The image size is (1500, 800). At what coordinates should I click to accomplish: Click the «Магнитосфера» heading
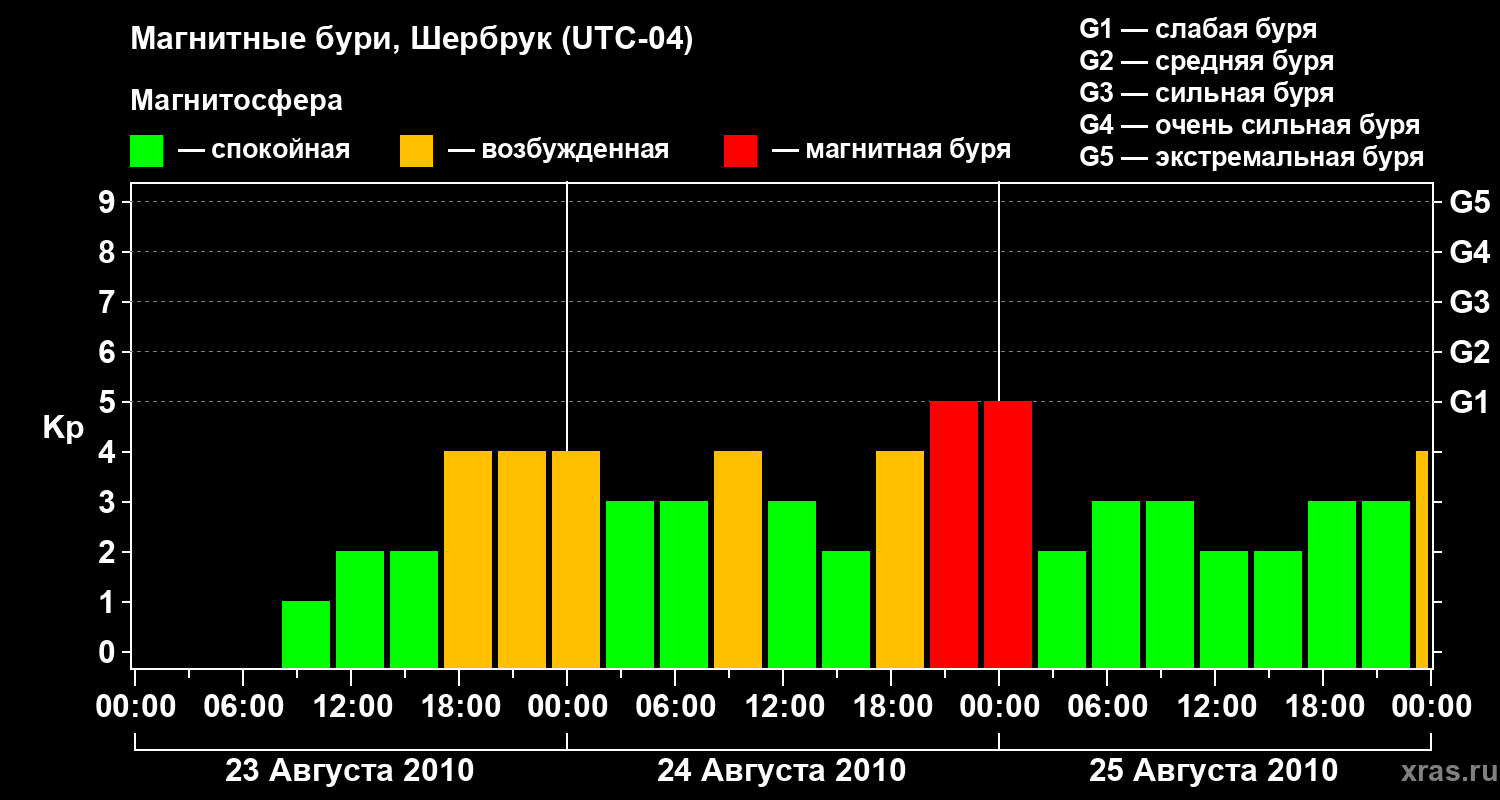(236, 101)
